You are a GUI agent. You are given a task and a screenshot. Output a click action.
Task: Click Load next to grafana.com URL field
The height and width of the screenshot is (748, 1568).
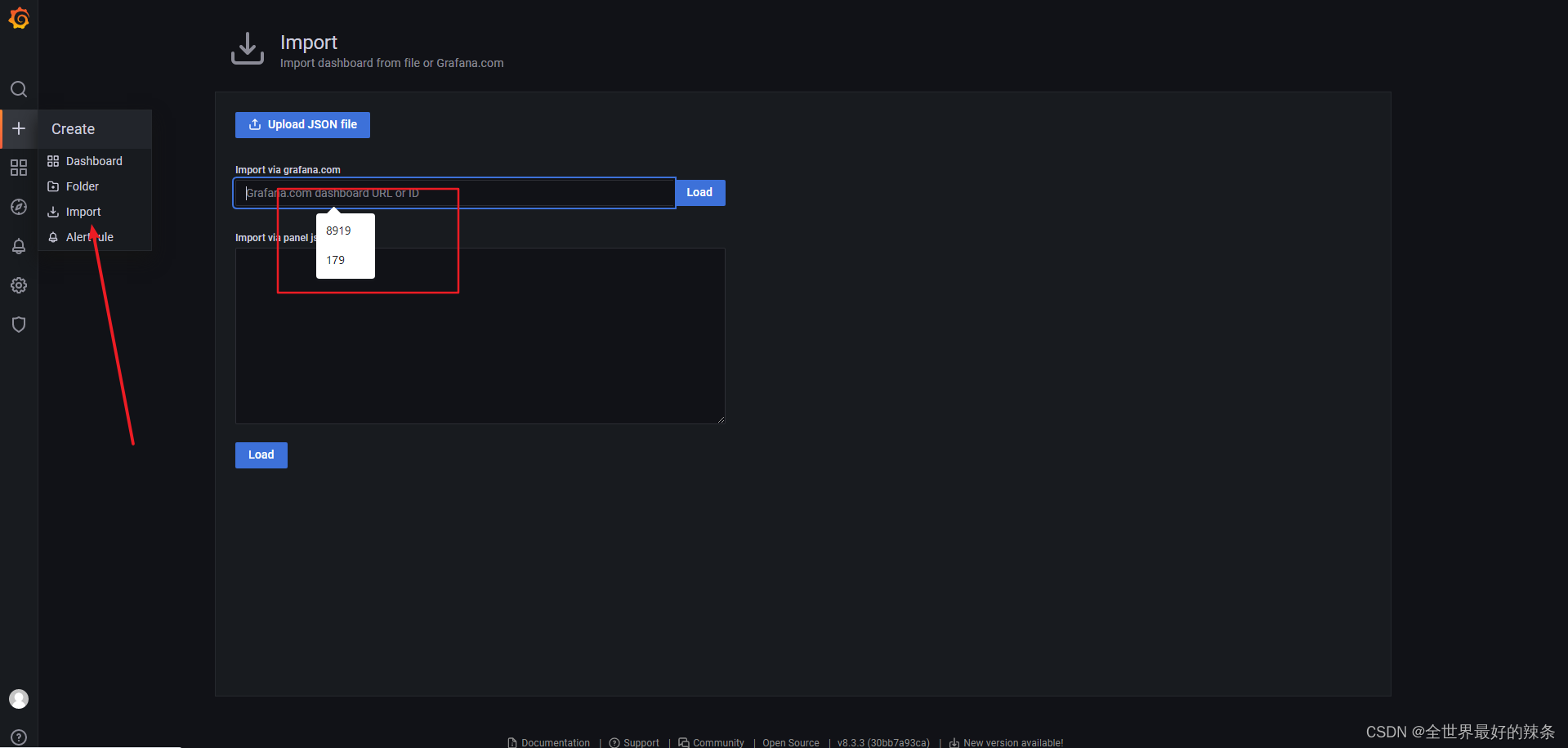coord(699,193)
